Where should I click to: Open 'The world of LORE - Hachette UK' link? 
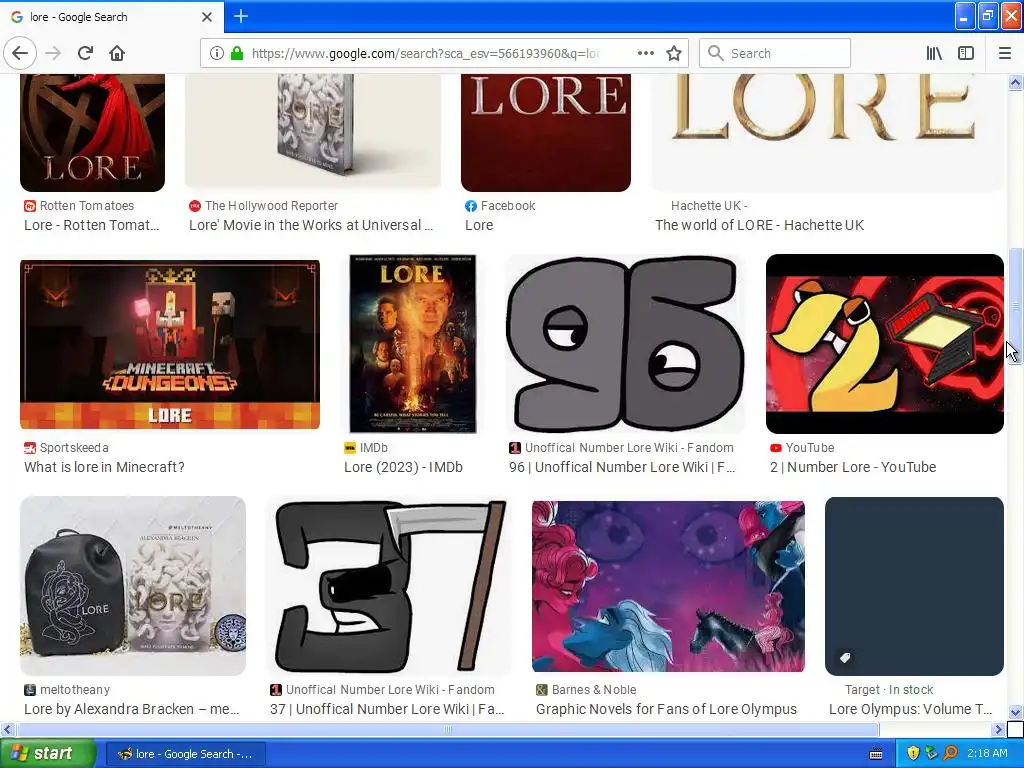[x=759, y=225]
